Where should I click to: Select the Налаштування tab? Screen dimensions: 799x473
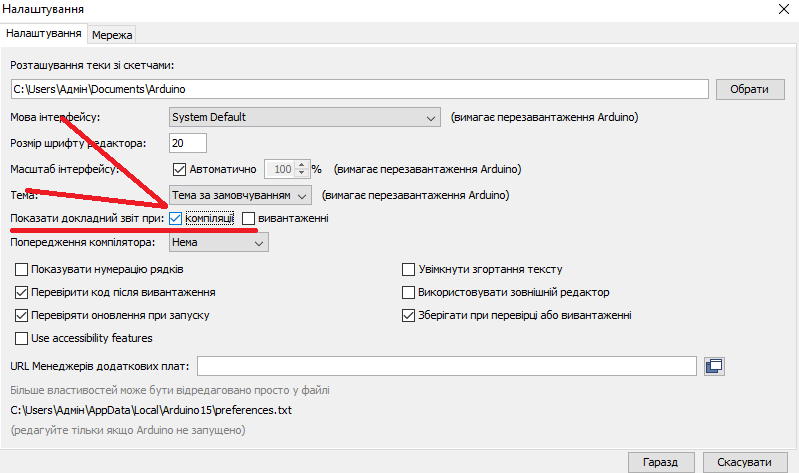tap(43, 34)
